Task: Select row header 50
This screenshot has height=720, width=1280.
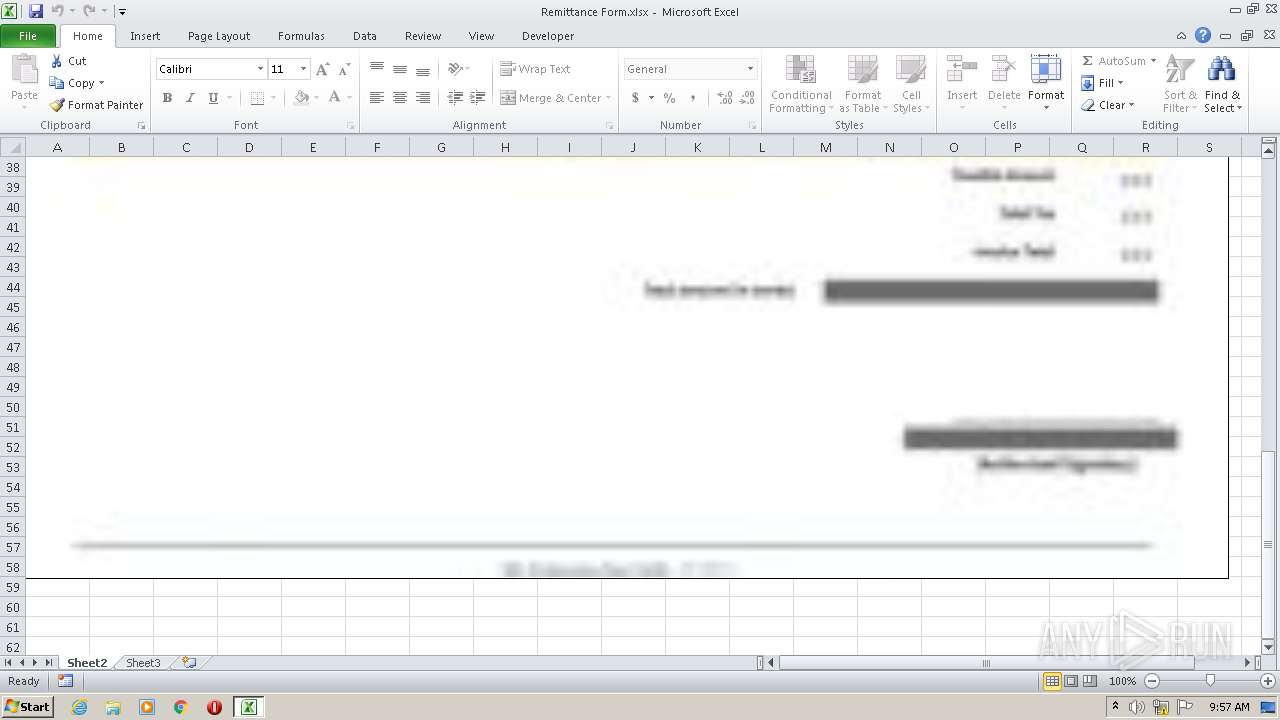Action: [x=13, y=407]
